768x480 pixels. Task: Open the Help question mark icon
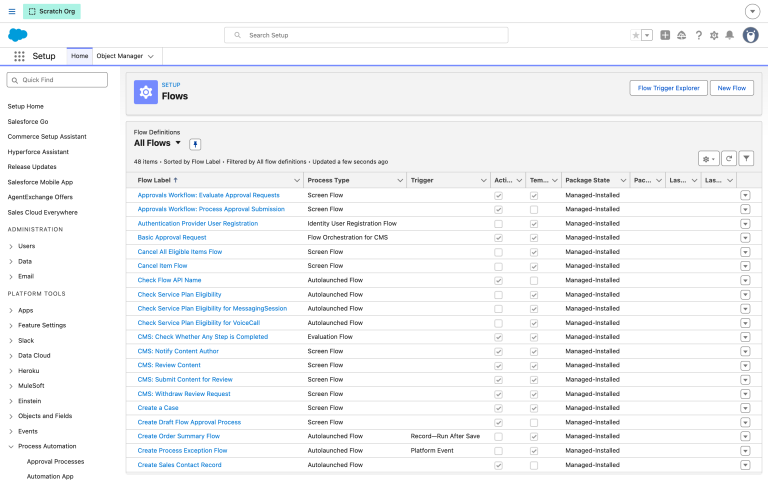[x=698, y=35]
